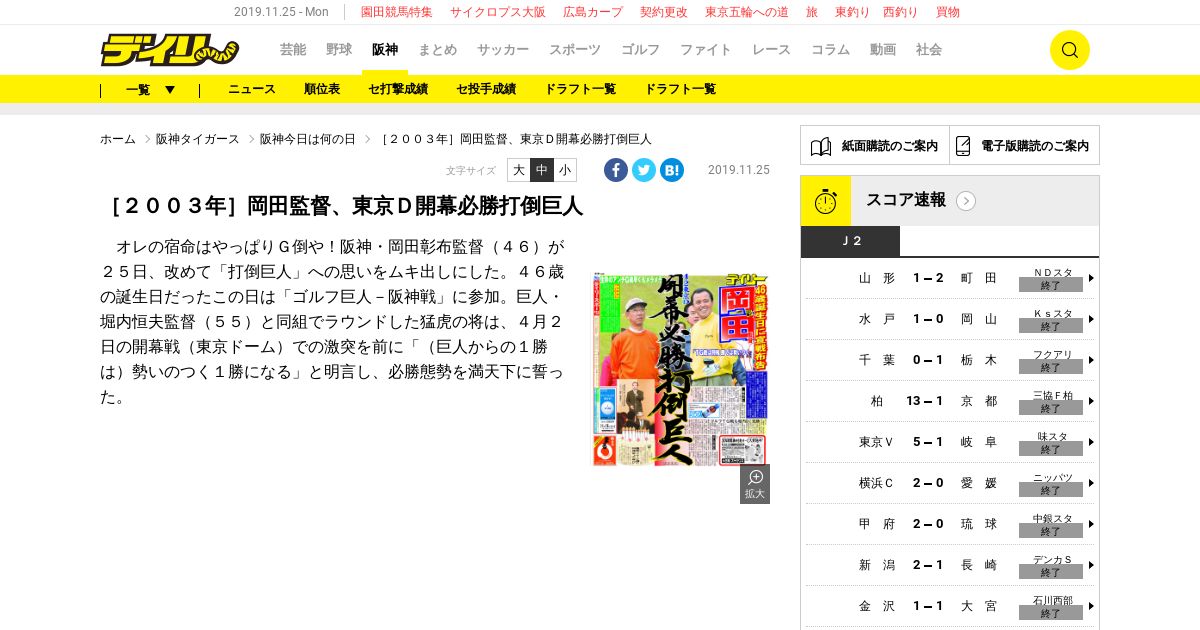Image resolution: width=1200 pixels, height=630 pixels.
Task: Click 紙面購読のご案内 button
Action: tap(875, 145)
